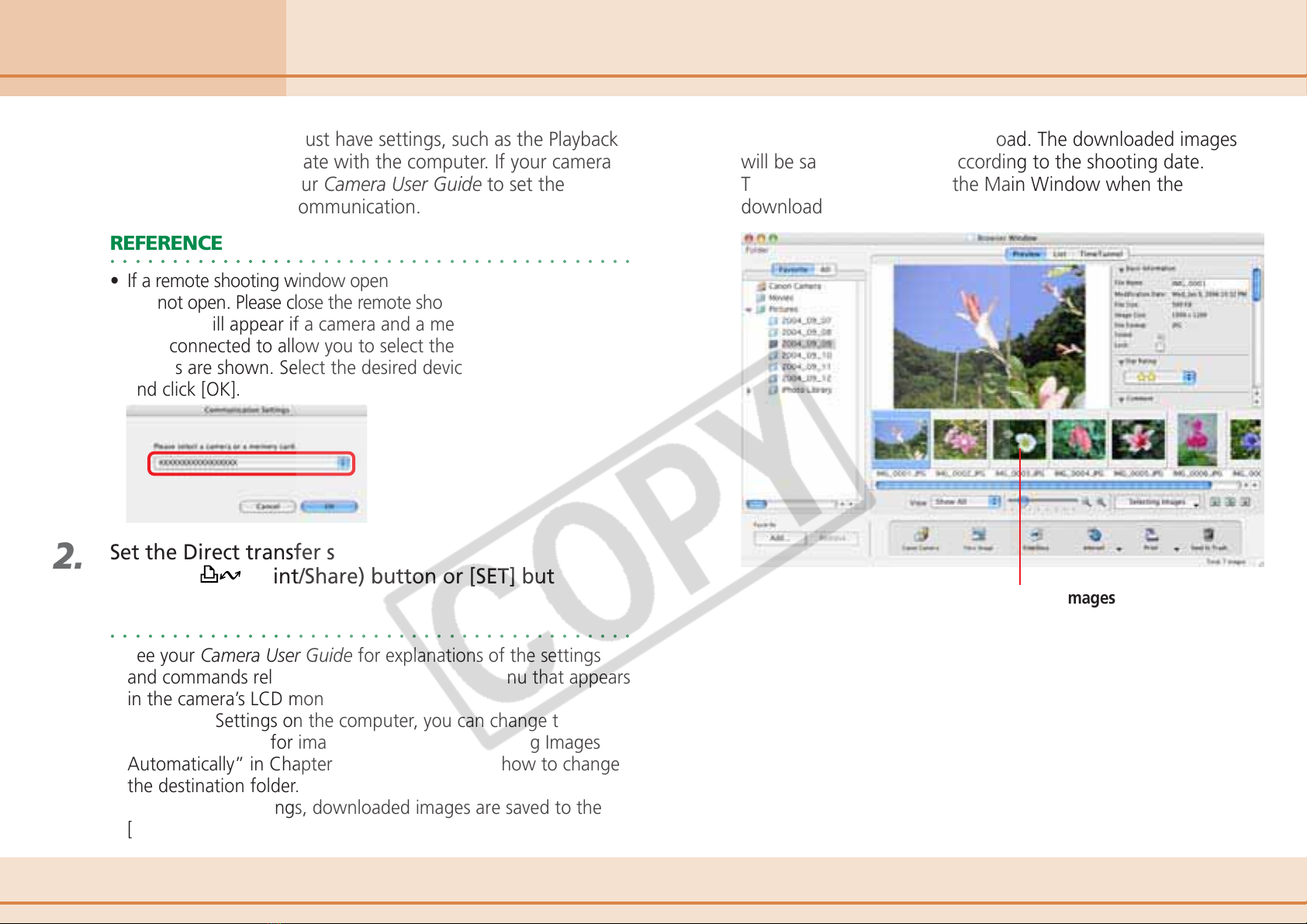Screen dimensions: 1307x924
Task: Select the IMG_0006.JPG thumbnail
Action: pos(1197,439)
